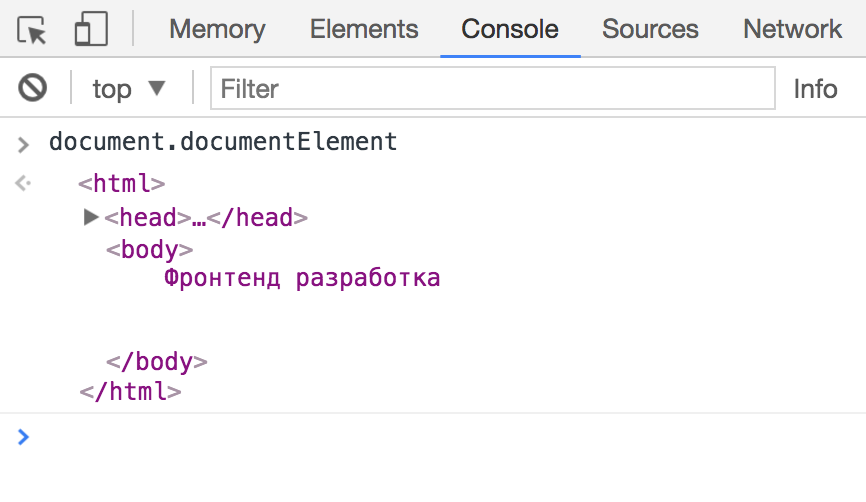Screen dimensions: 866x502
Task: Select the closing body tag
Action: tap(156, 362)
